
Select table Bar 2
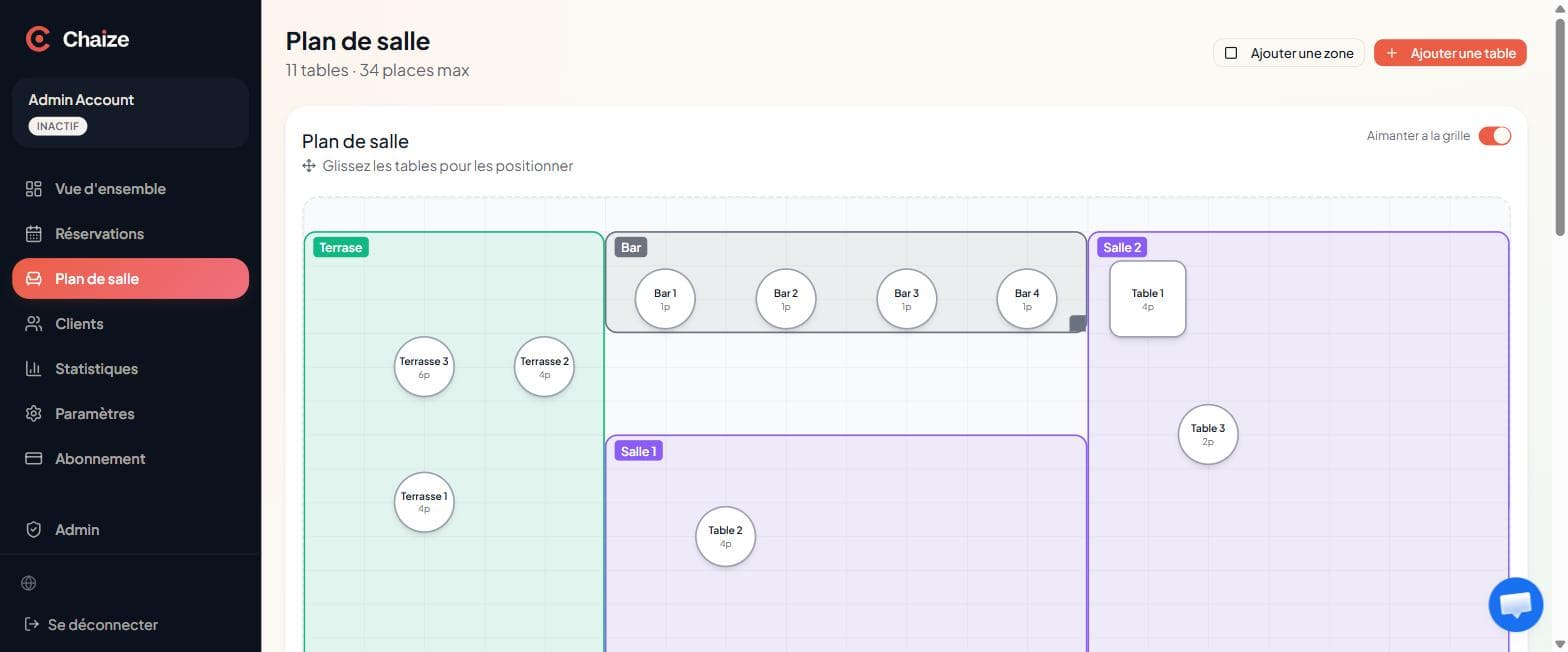786,299
